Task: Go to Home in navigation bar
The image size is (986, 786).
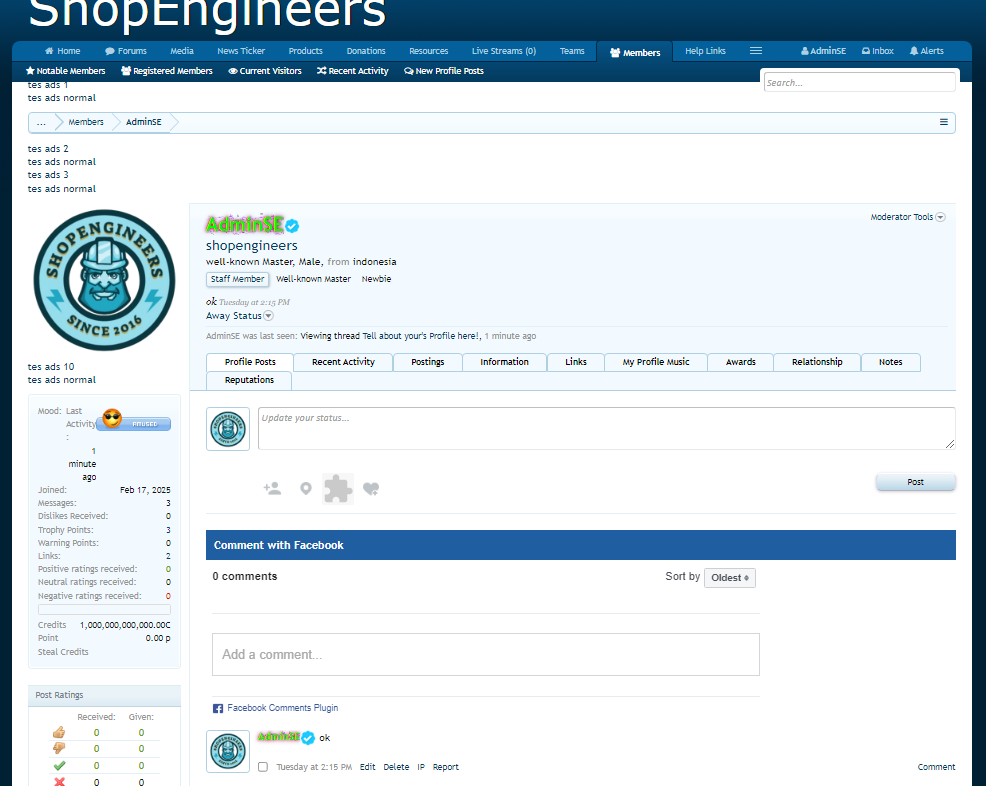Action: 62,51
